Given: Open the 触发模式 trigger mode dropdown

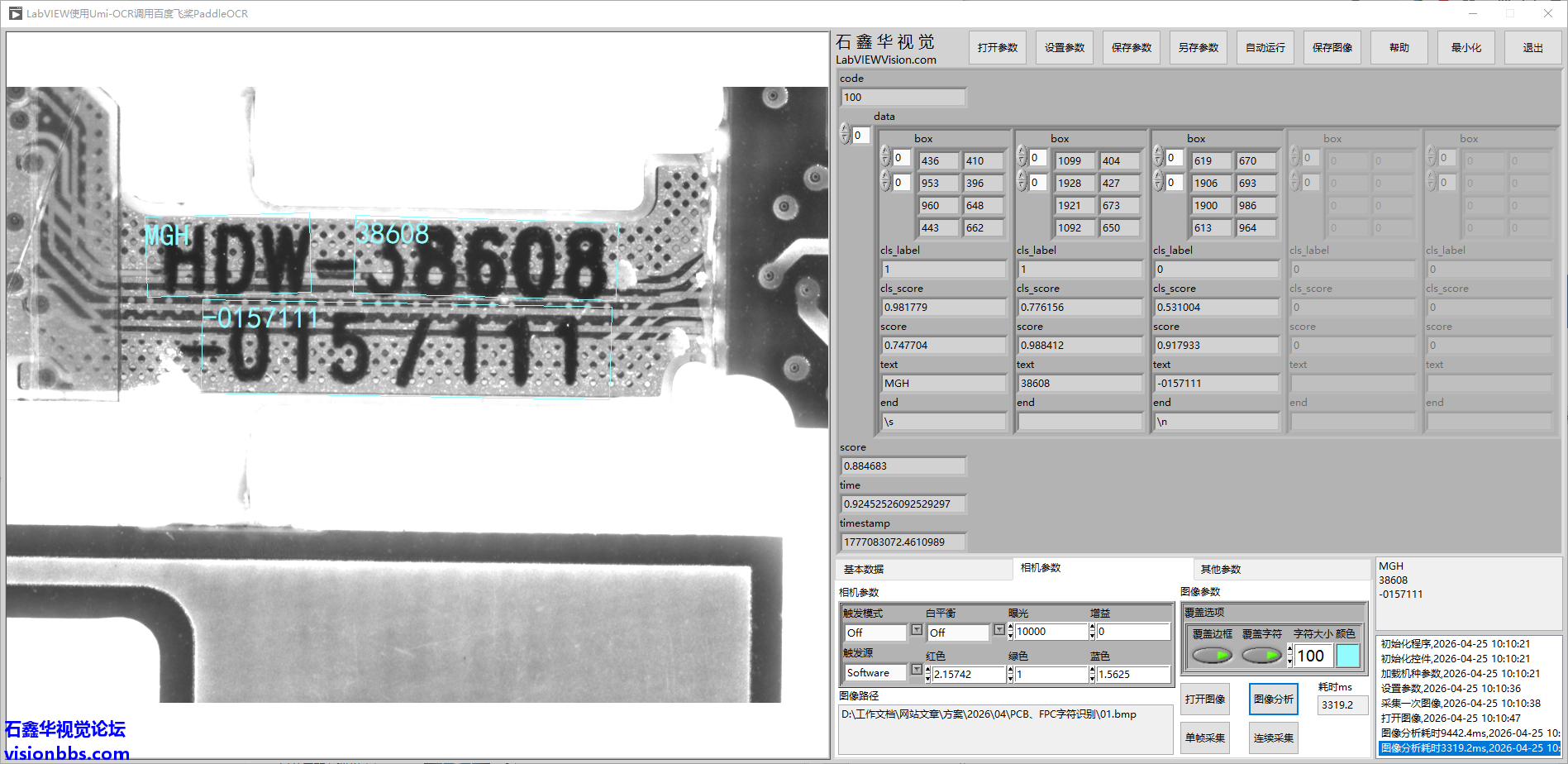Looking at the screenshot, I should (916, 631).
